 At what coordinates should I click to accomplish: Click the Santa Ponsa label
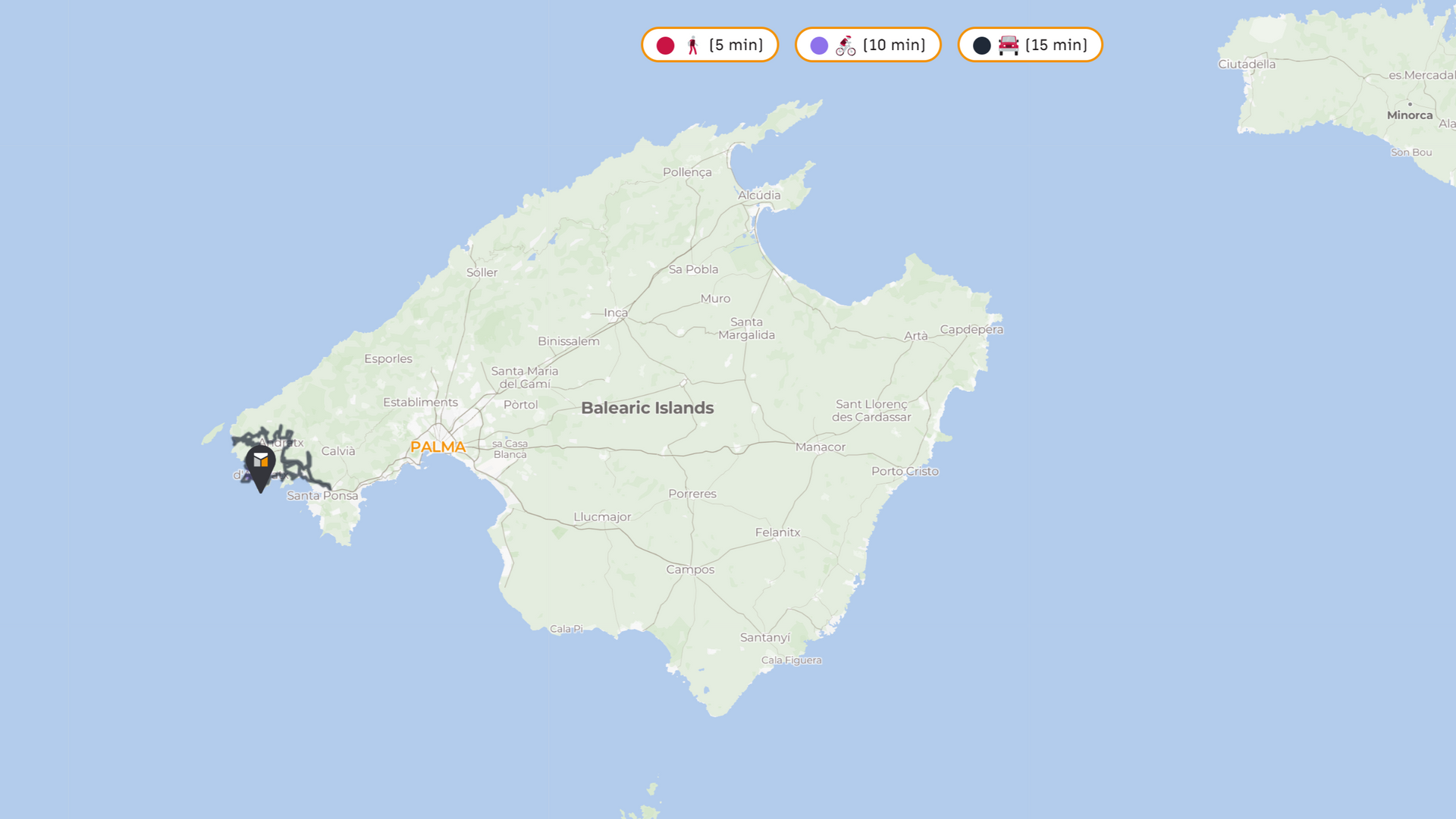pos(322,495)
